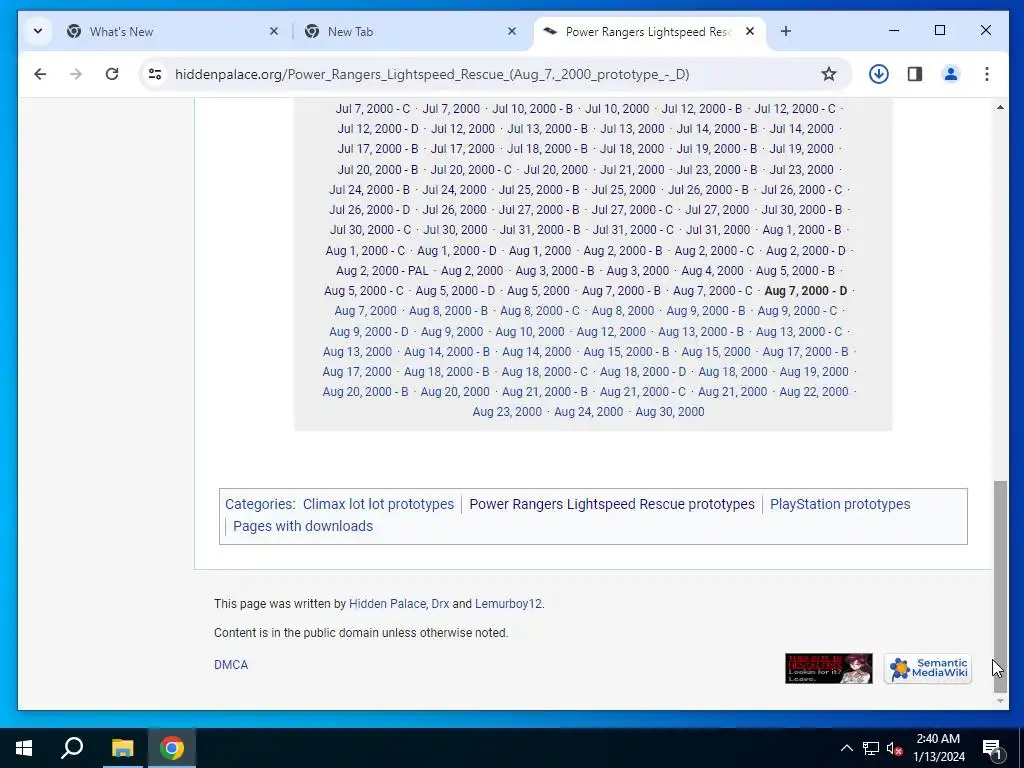
Task: Switch to the New Tab tab
Action: [411, 31]
